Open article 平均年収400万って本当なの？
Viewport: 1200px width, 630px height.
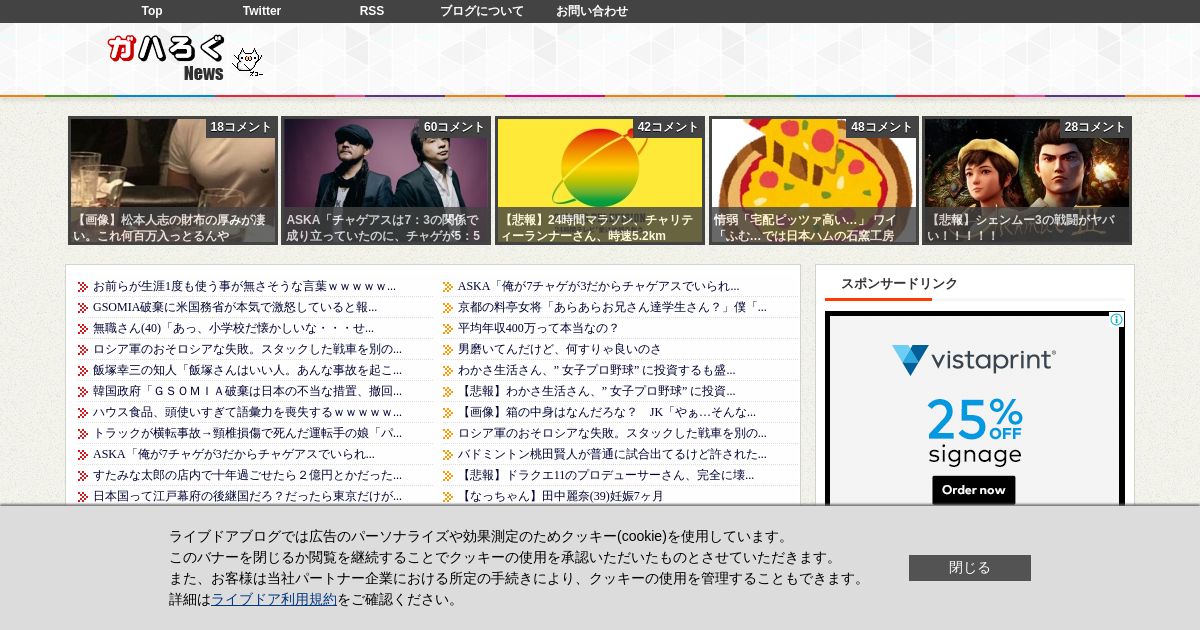pyautogui.click(x=538, y=328)
